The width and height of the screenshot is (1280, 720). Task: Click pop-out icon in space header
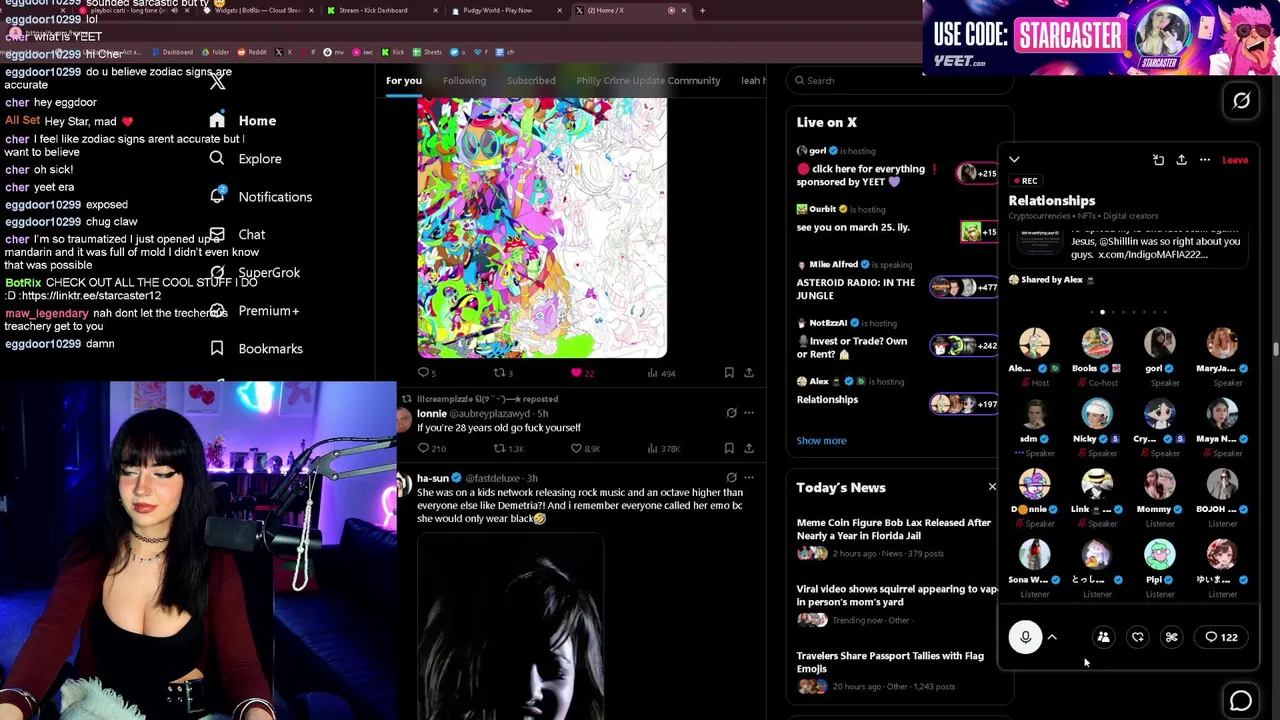[1158, 160]
